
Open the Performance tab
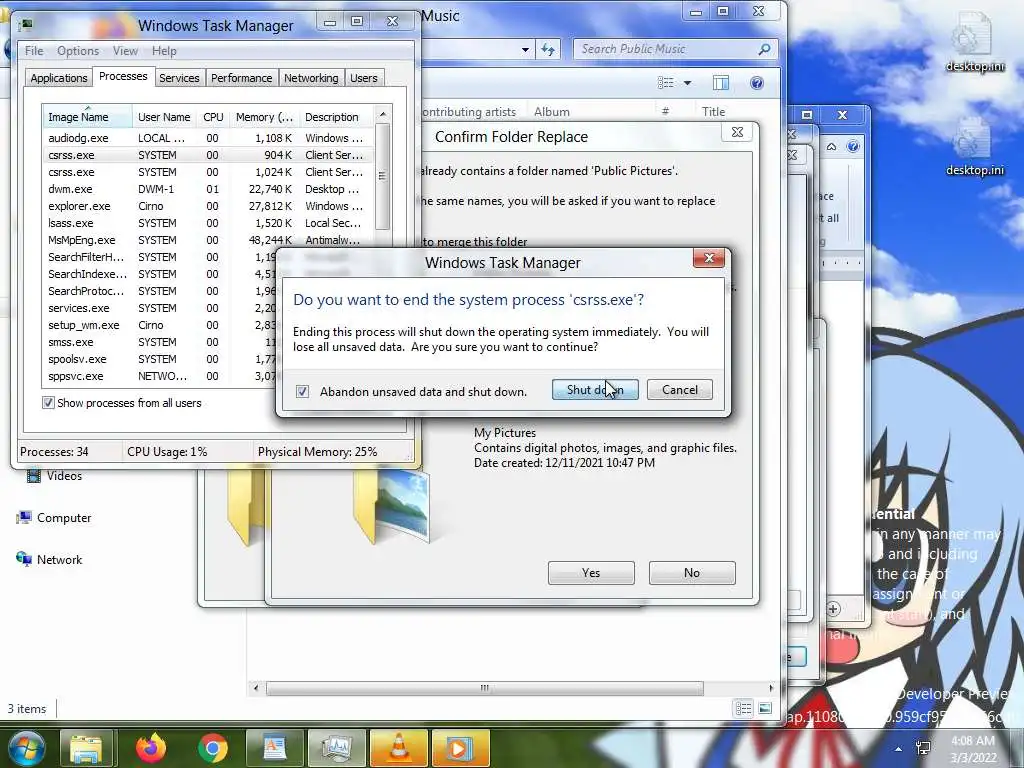241,78
